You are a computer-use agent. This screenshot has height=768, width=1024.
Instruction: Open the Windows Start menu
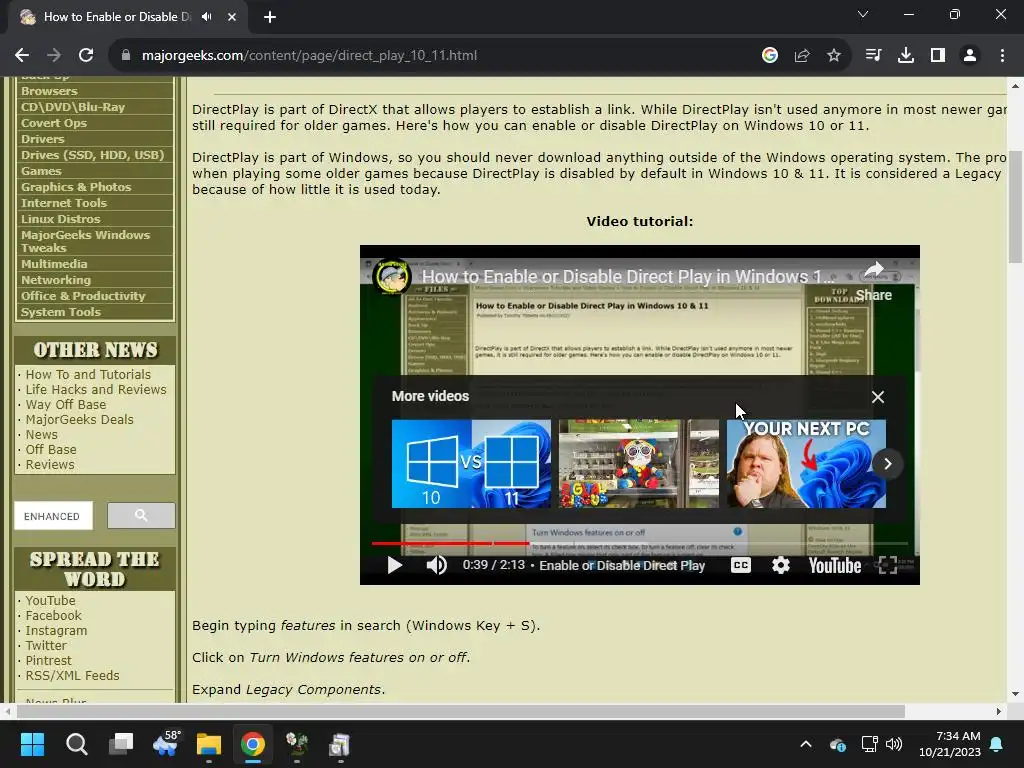[x=32, y=744]
